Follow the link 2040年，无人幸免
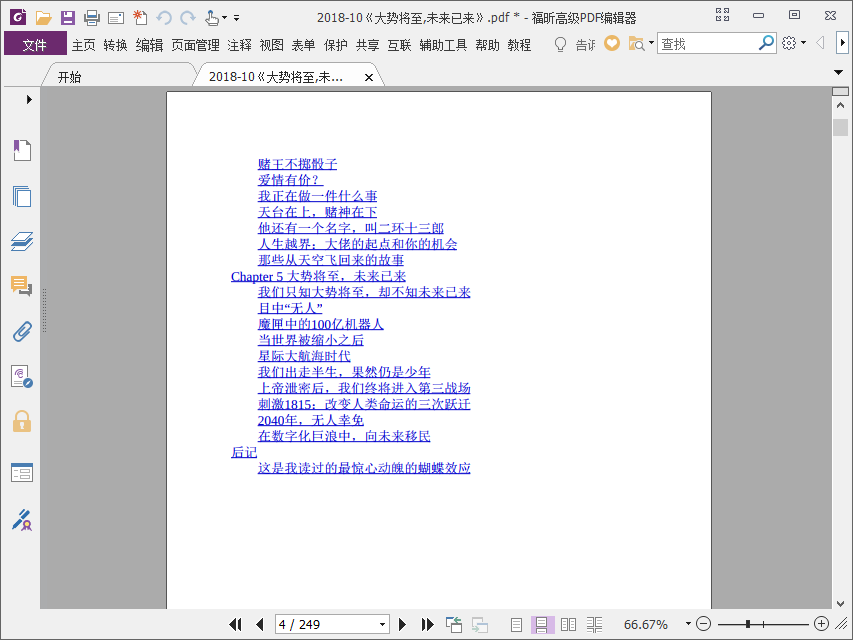This screenshot has height=640, width=853. coord(311,420)
